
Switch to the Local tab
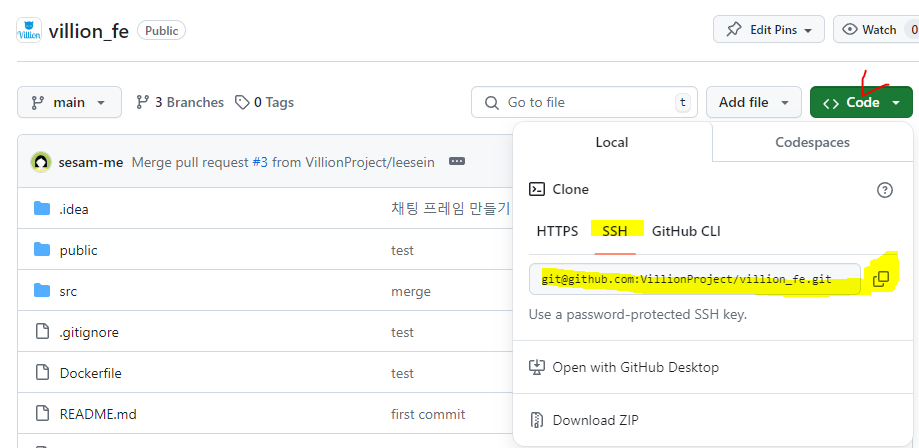(x=612, y=142)
